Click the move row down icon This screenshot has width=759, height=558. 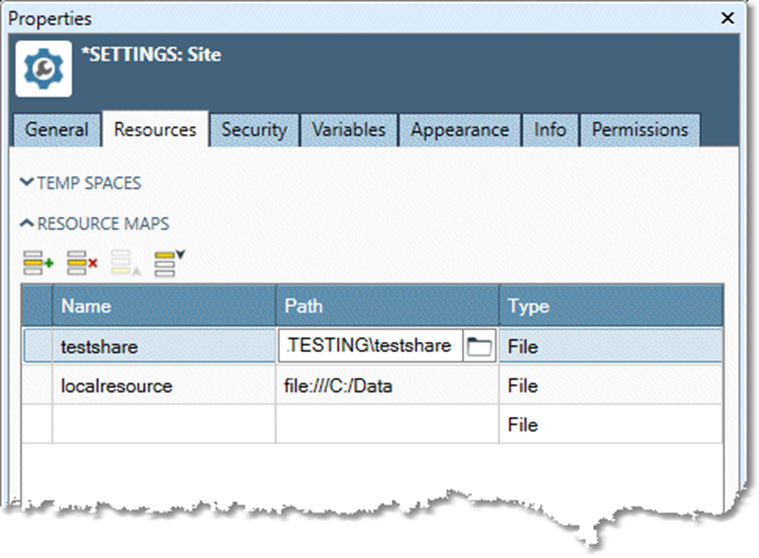tap(169, 263)
